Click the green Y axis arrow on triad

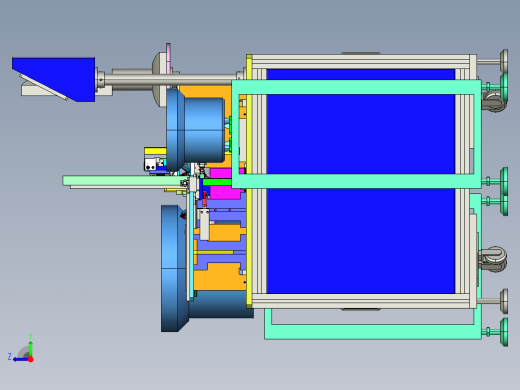click(x=30, y=348)
